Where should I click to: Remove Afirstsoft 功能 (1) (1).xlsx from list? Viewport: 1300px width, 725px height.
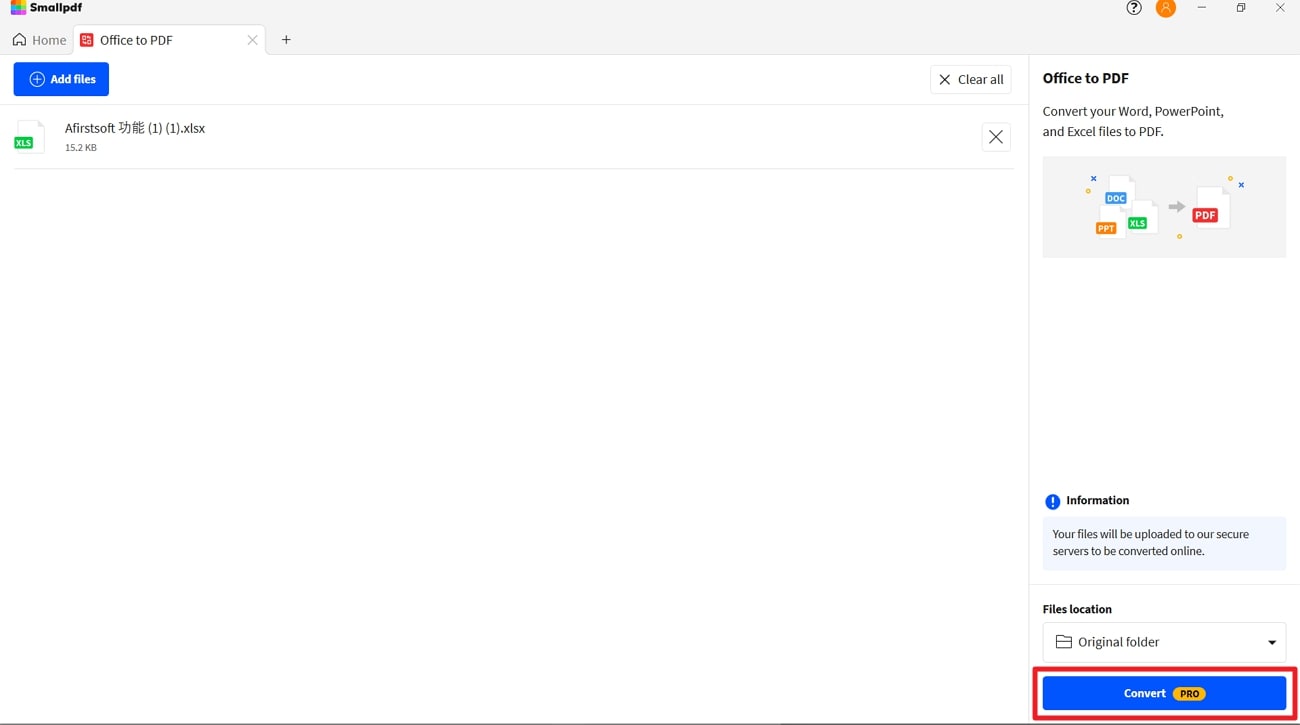pyautogui.click(x=996, y=137)
